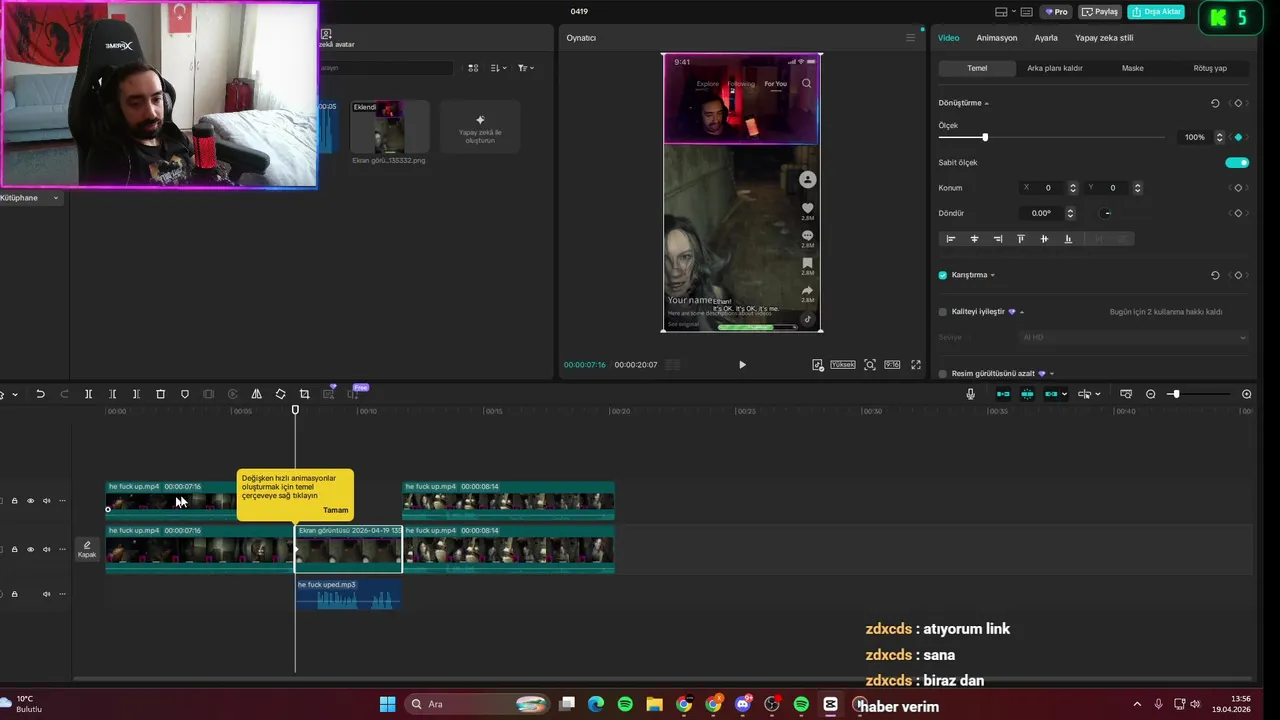Switch to the Ayarla tab
This screenshot has width=1280, height=720.
[1046, 38]
